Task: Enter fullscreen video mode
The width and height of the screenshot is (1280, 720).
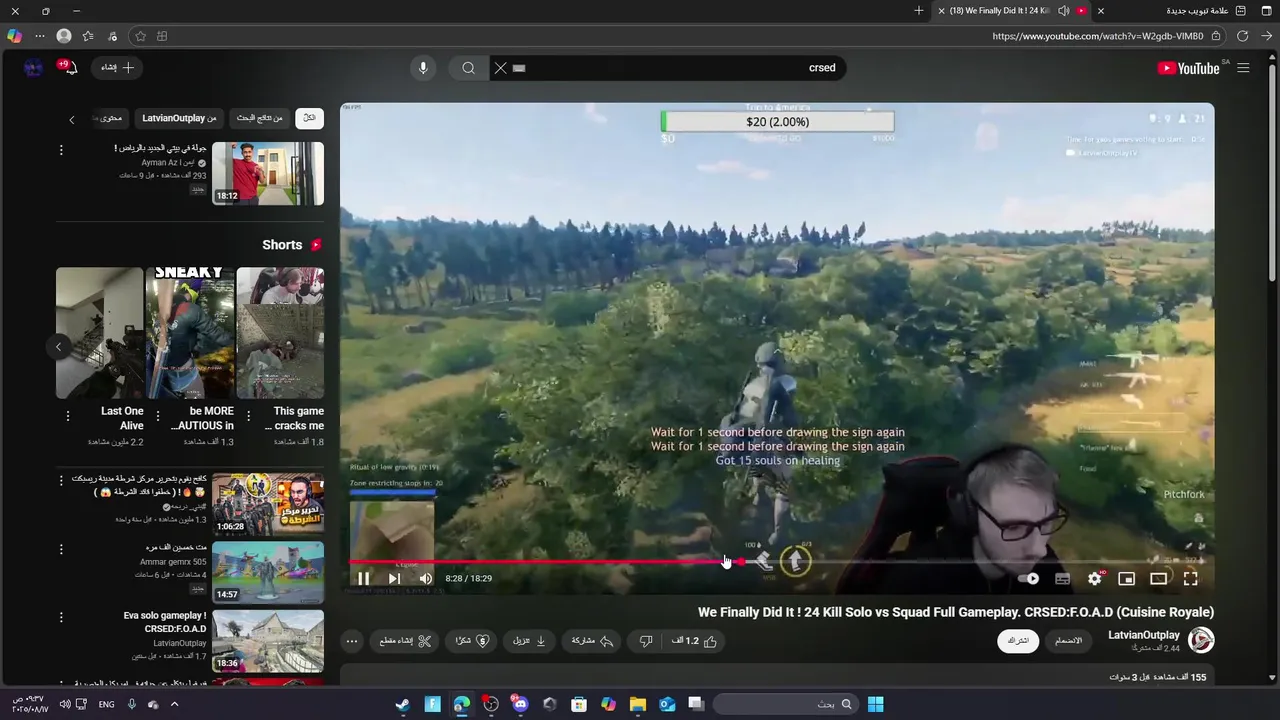Action: pos(1190,578)
